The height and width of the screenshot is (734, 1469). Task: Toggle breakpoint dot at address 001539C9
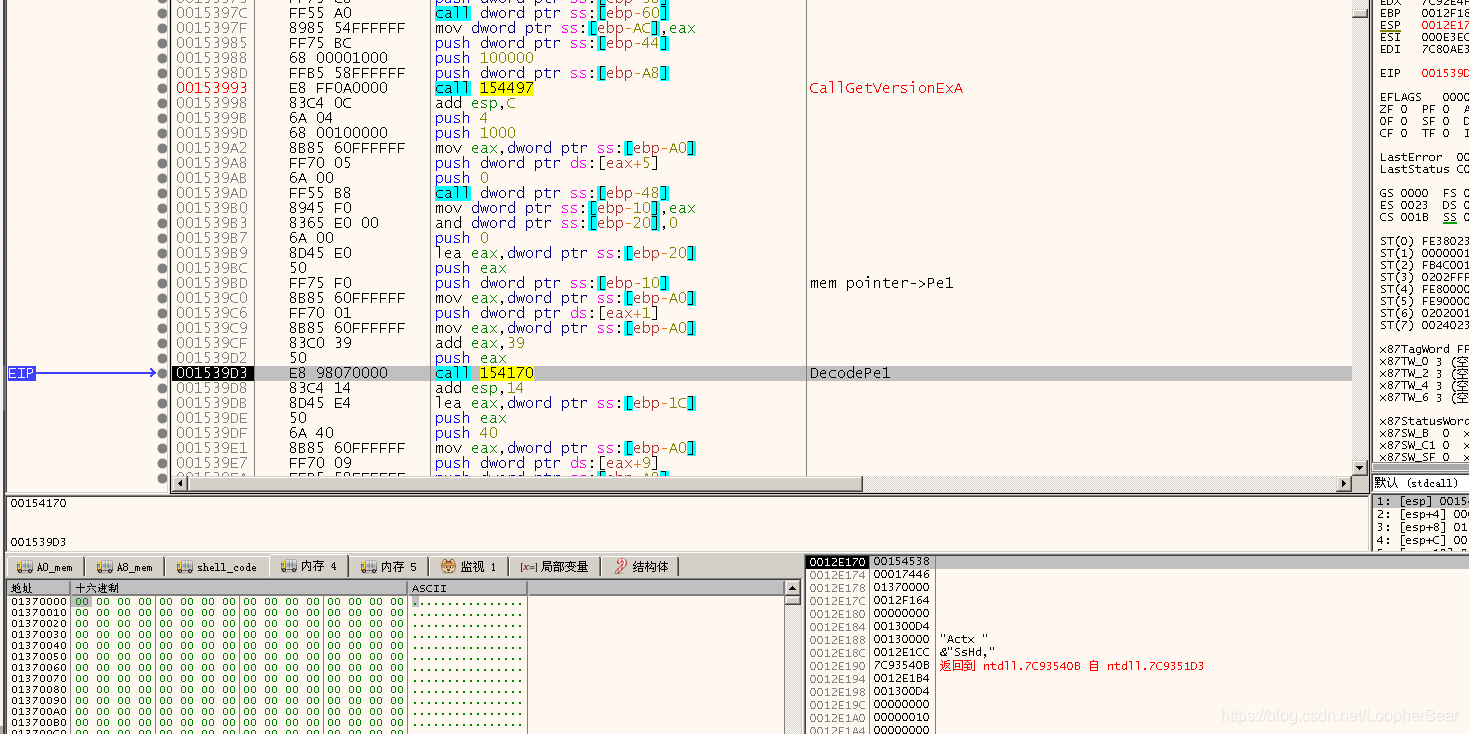click(162, 328)
